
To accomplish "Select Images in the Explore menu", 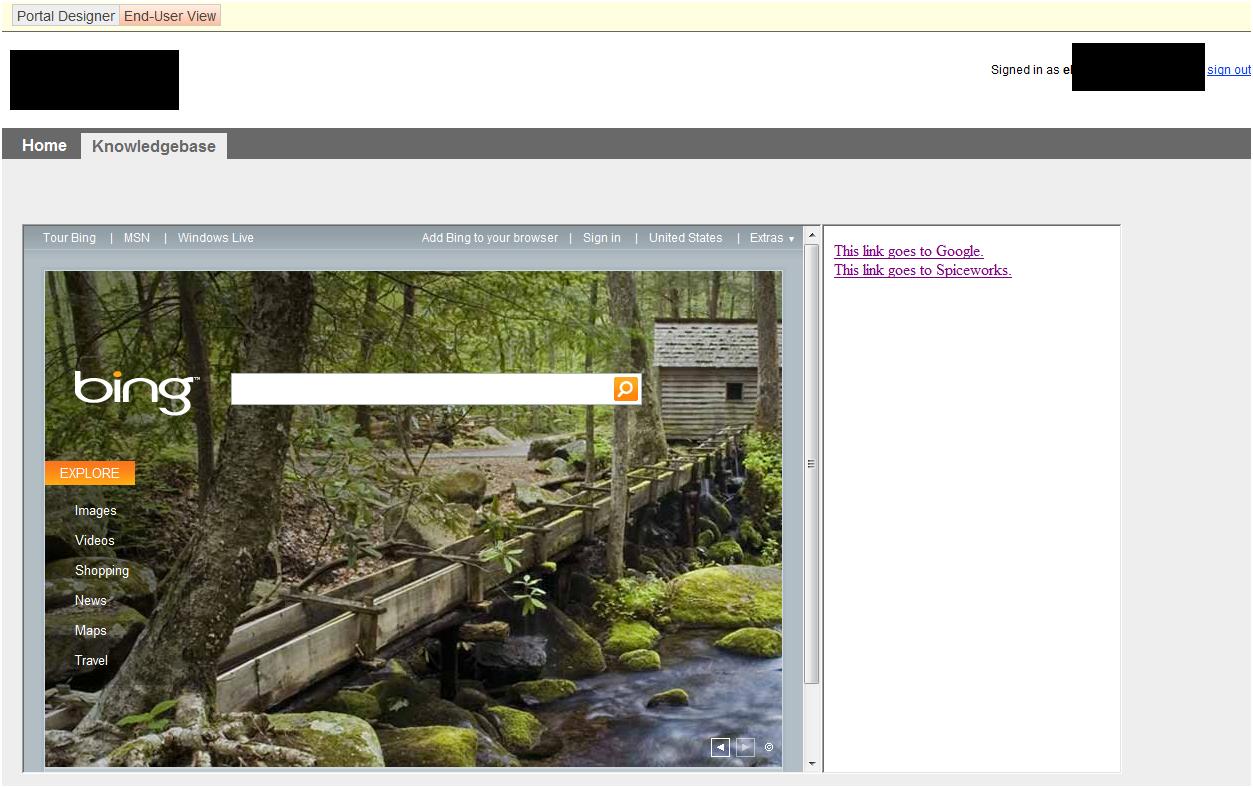I will coord(95,510).
